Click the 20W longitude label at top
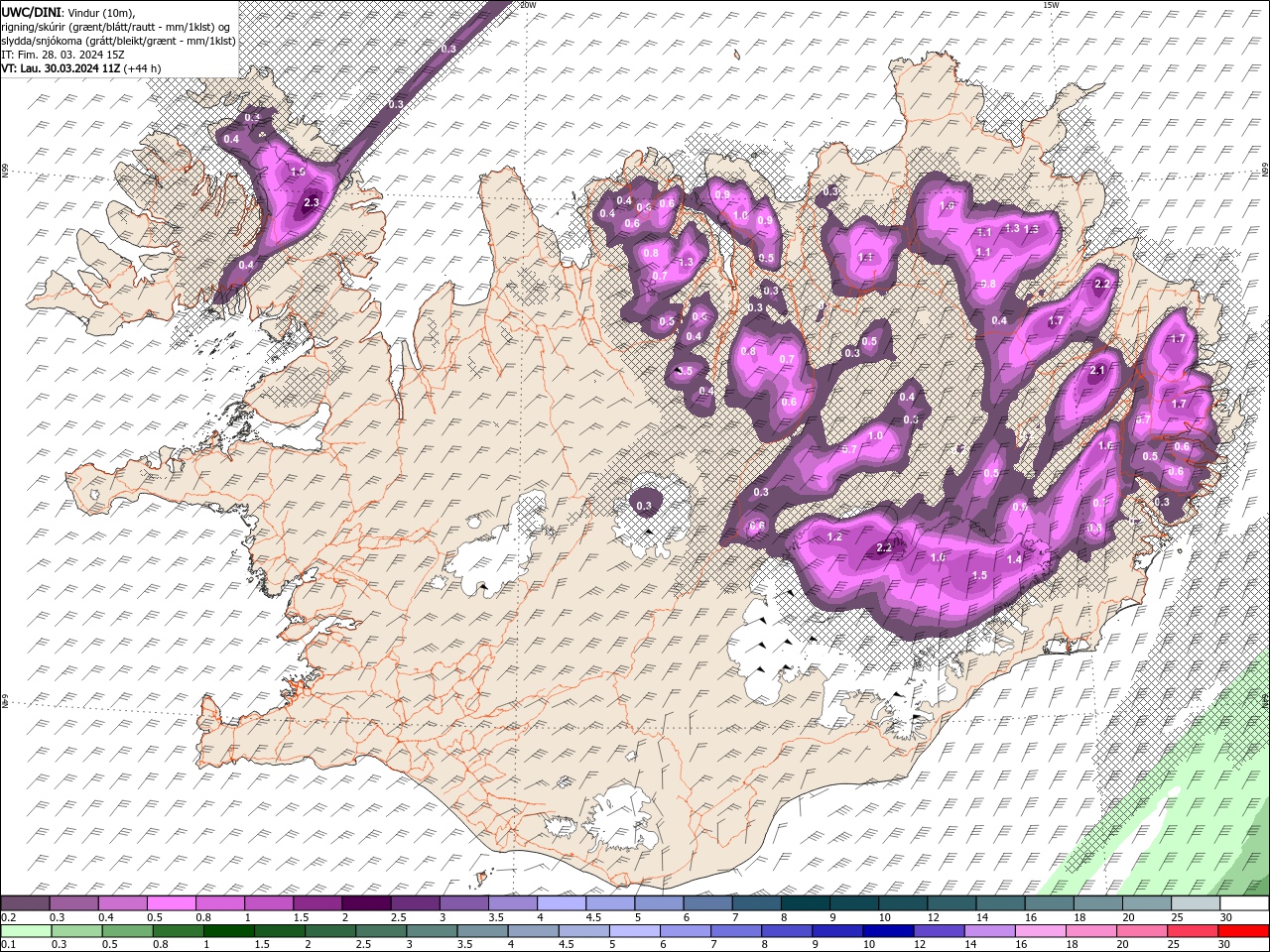Viewport: 1270px width, 952px height. [x=529, y=5]
